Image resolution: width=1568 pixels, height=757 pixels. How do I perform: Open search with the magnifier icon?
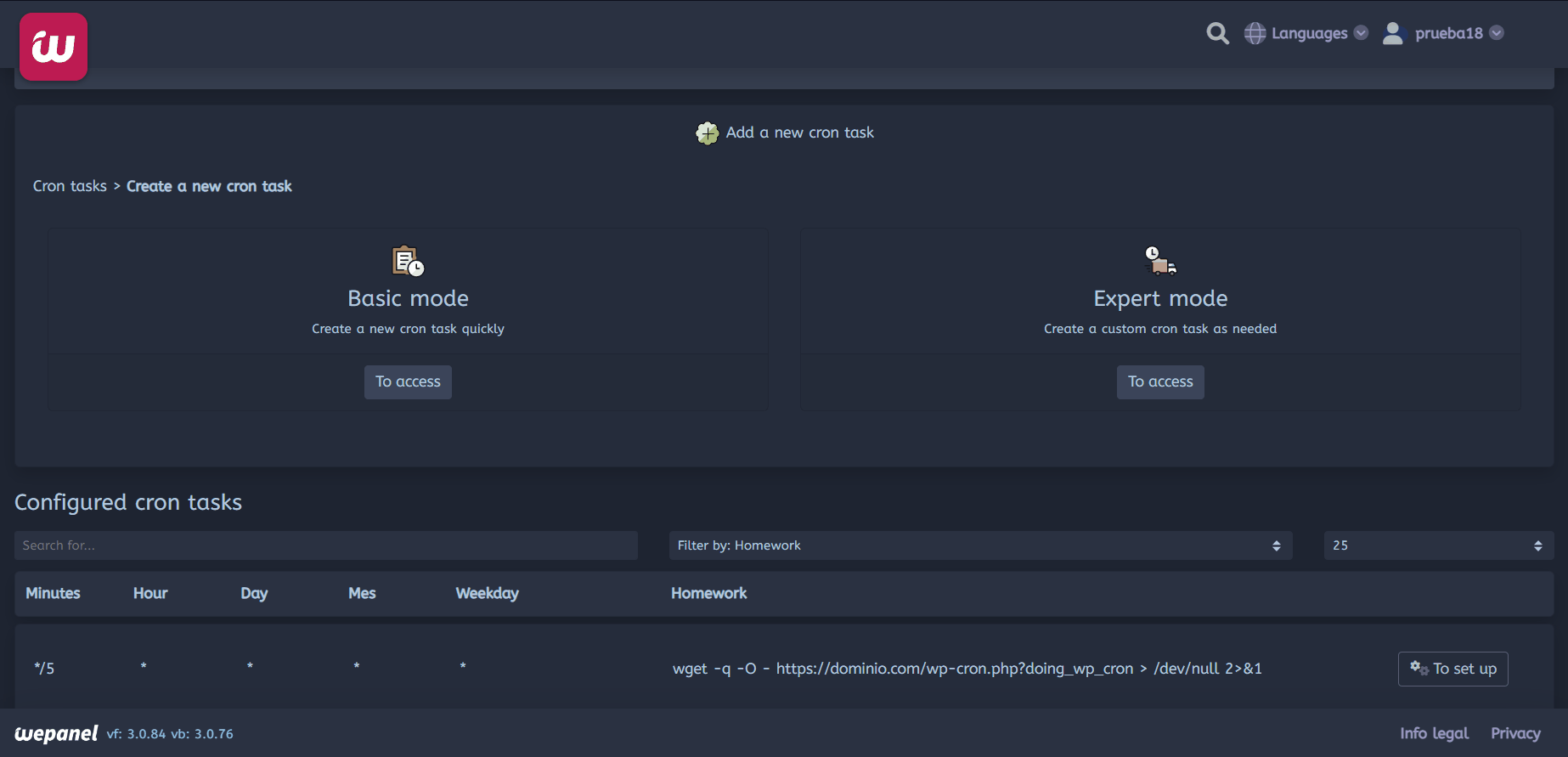pyautogui.click(x=1217, y=33)
